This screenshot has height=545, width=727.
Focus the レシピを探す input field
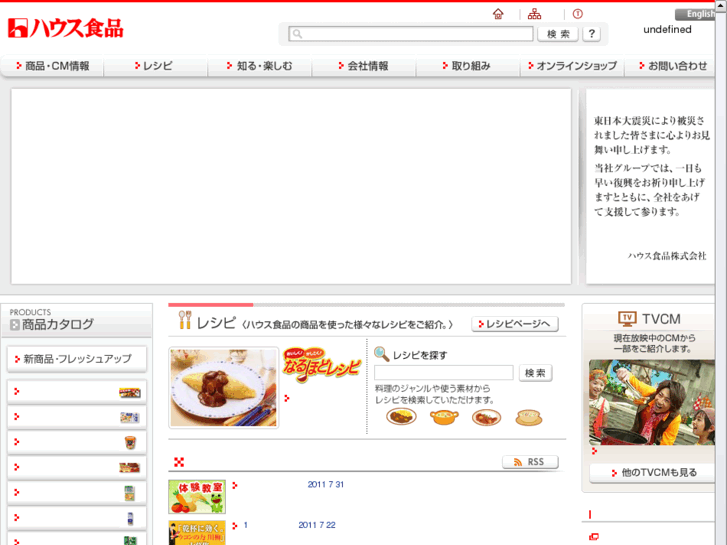coord(444,372)
